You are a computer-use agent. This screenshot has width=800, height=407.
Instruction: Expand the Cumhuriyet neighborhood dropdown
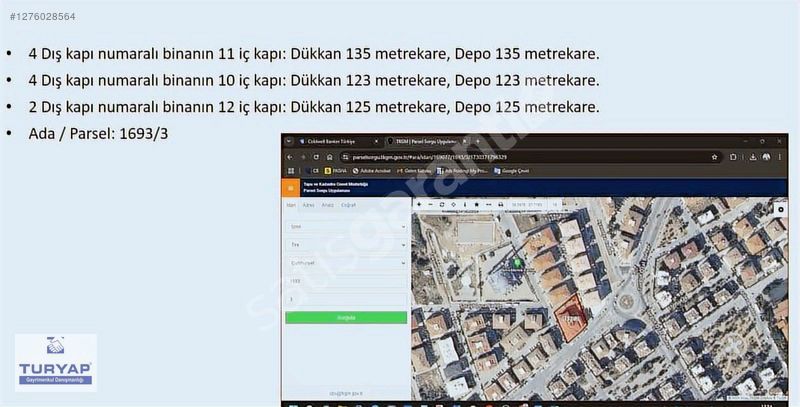(346, 263)
